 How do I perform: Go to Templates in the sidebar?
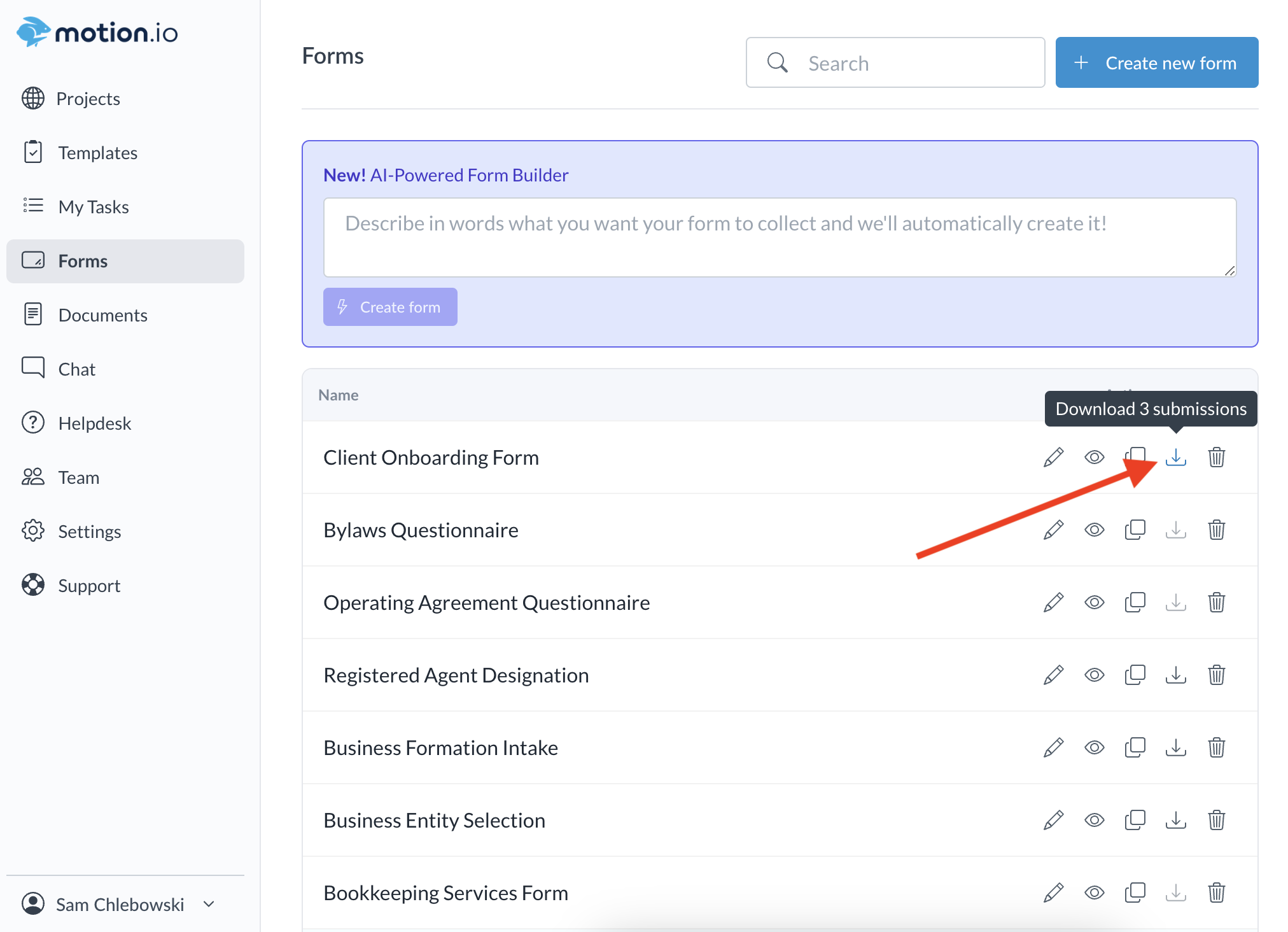97,153
